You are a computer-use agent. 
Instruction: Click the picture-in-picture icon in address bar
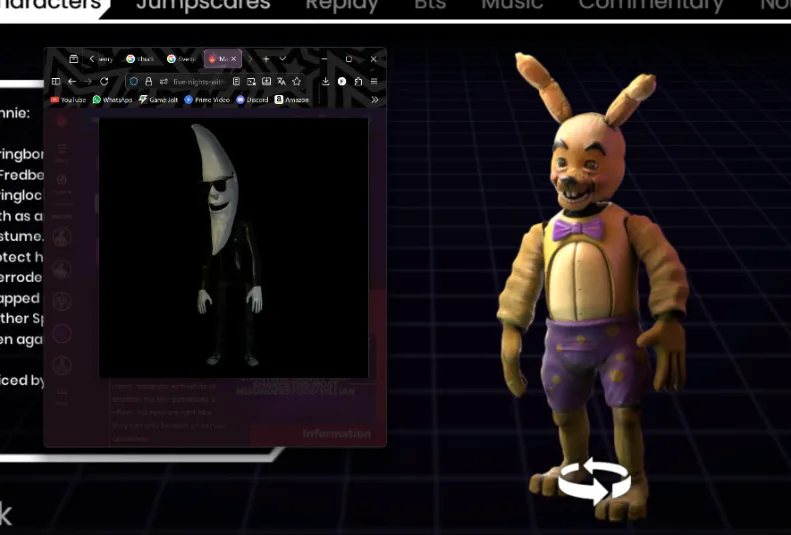pyautogui.click(x=251, y=81)
